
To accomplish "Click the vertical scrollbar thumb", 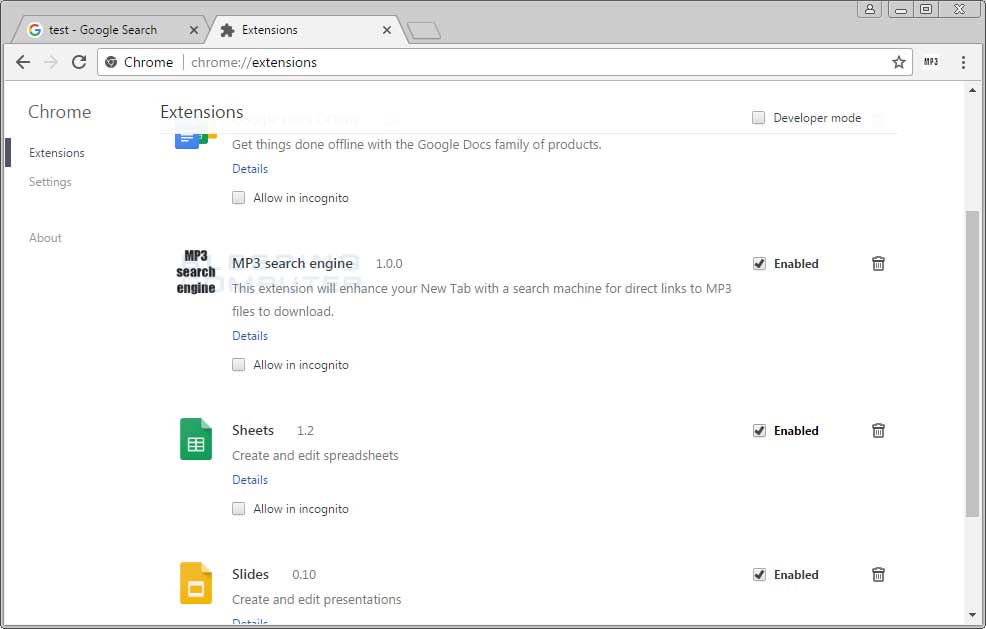I will pos(972,364).
